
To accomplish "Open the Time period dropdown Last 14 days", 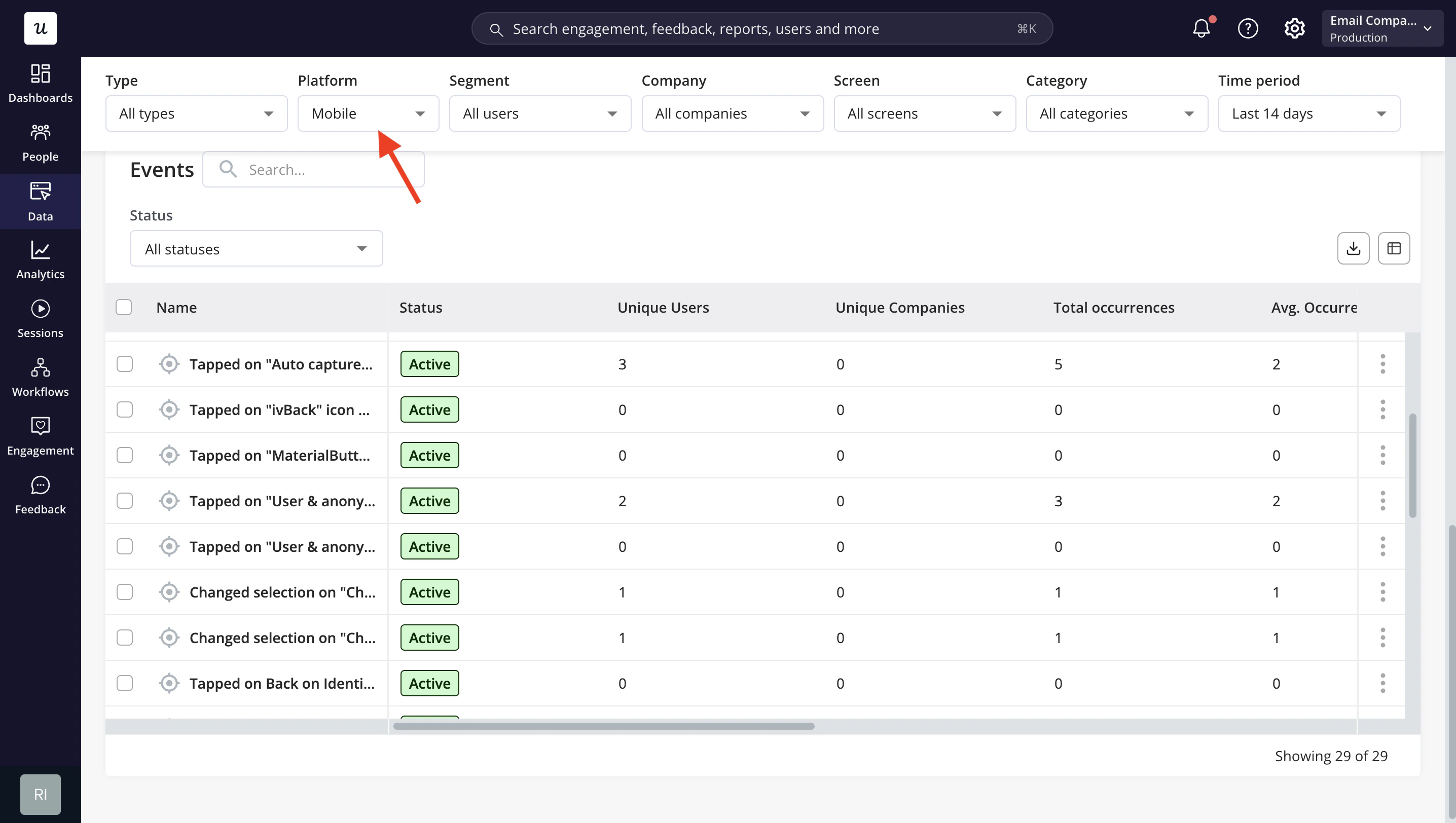I will coord(1309,114).
